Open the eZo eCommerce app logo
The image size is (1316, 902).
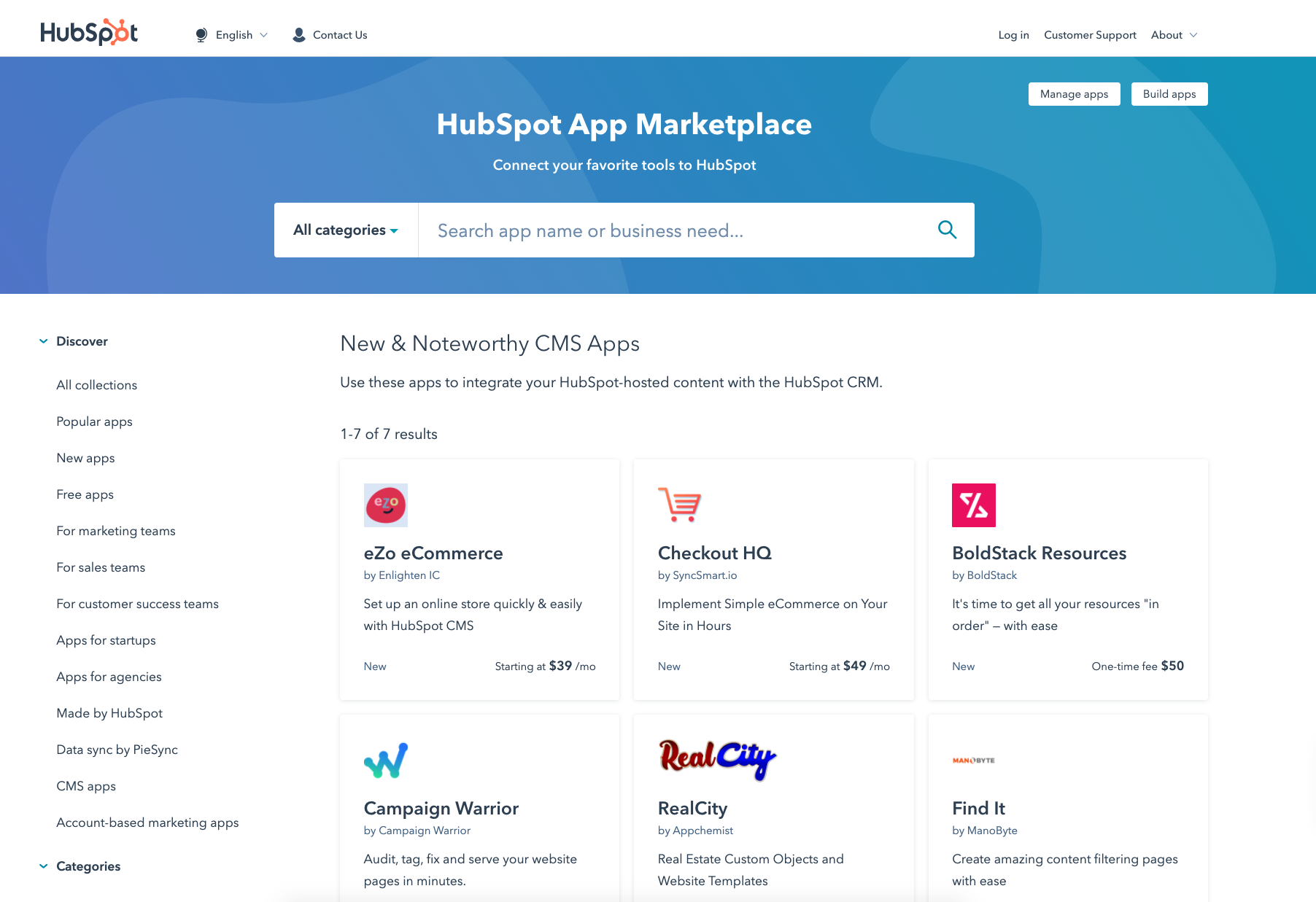coord(385,505)
